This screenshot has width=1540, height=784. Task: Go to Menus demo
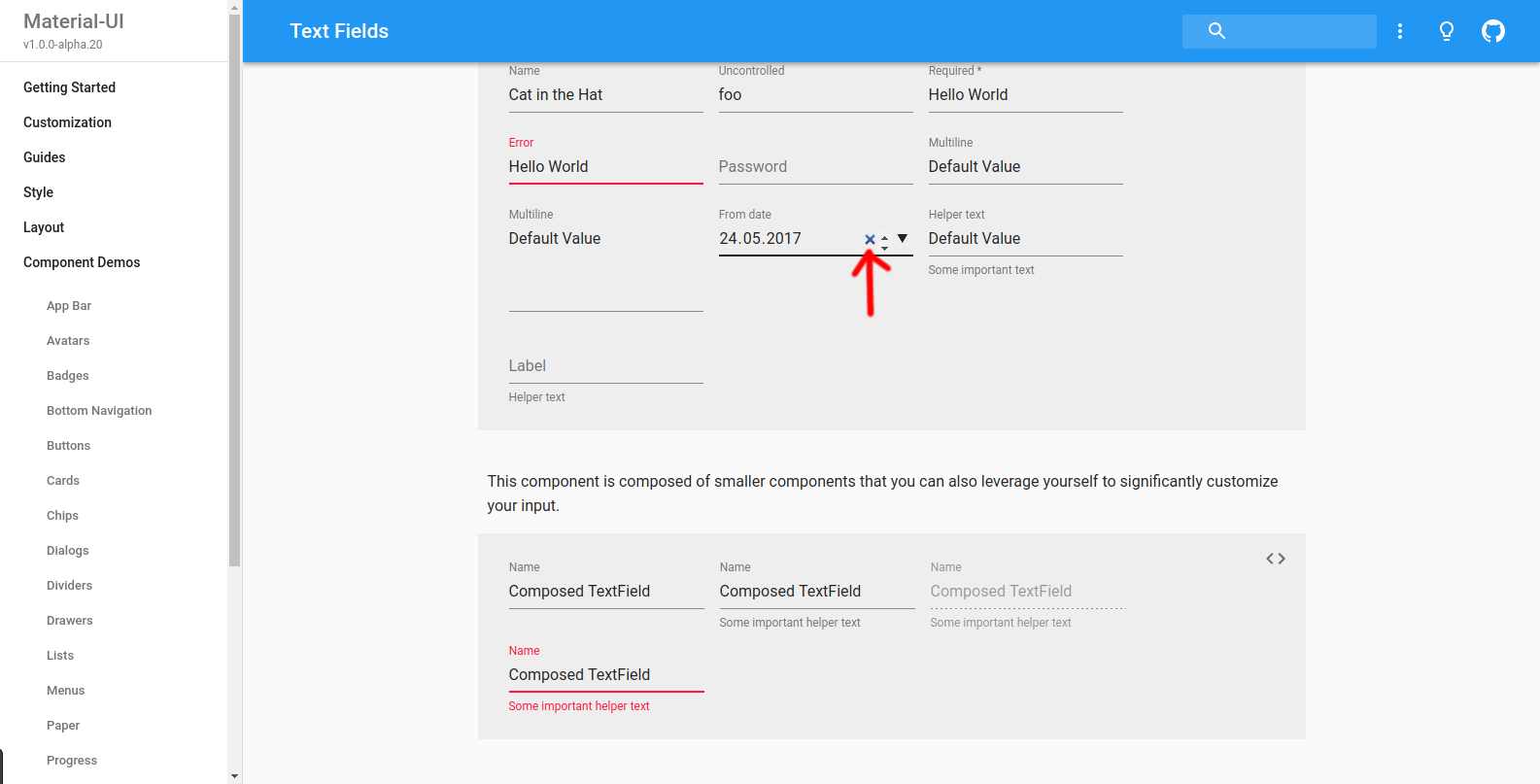tap(65, 691)
